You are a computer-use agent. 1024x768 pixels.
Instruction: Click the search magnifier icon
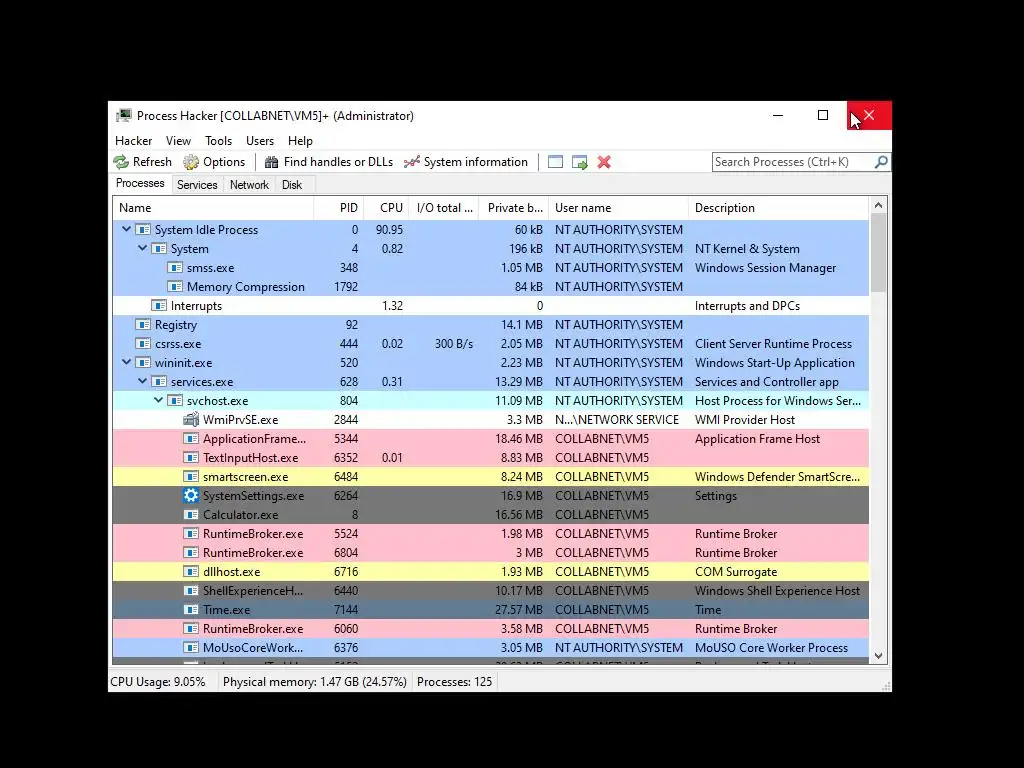click(881, 161)
